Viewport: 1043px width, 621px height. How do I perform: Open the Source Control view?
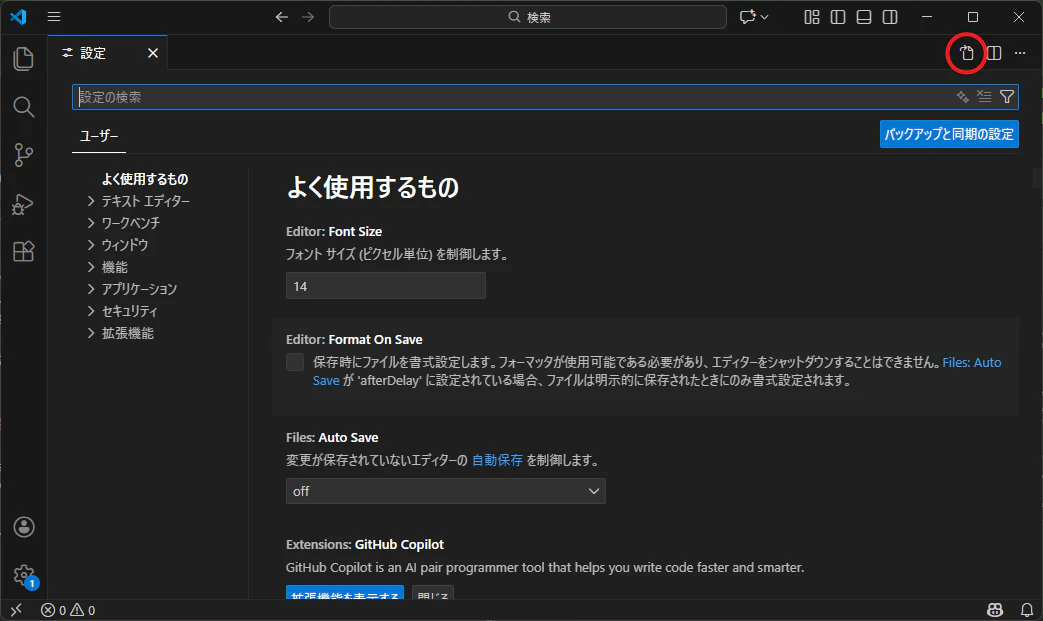tap(23, 155)
